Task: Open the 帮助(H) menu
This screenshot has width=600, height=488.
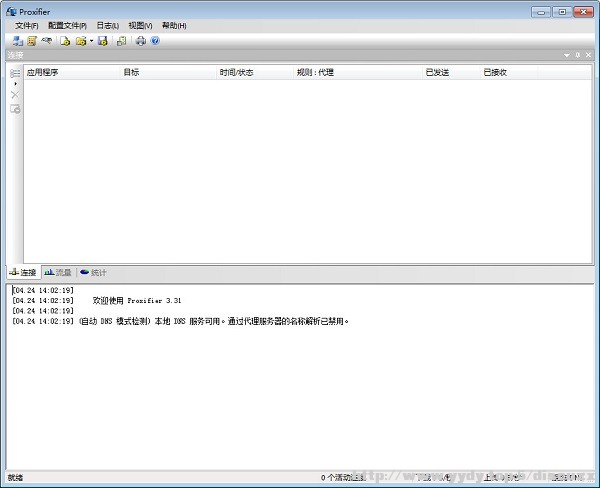Action: 174,26
